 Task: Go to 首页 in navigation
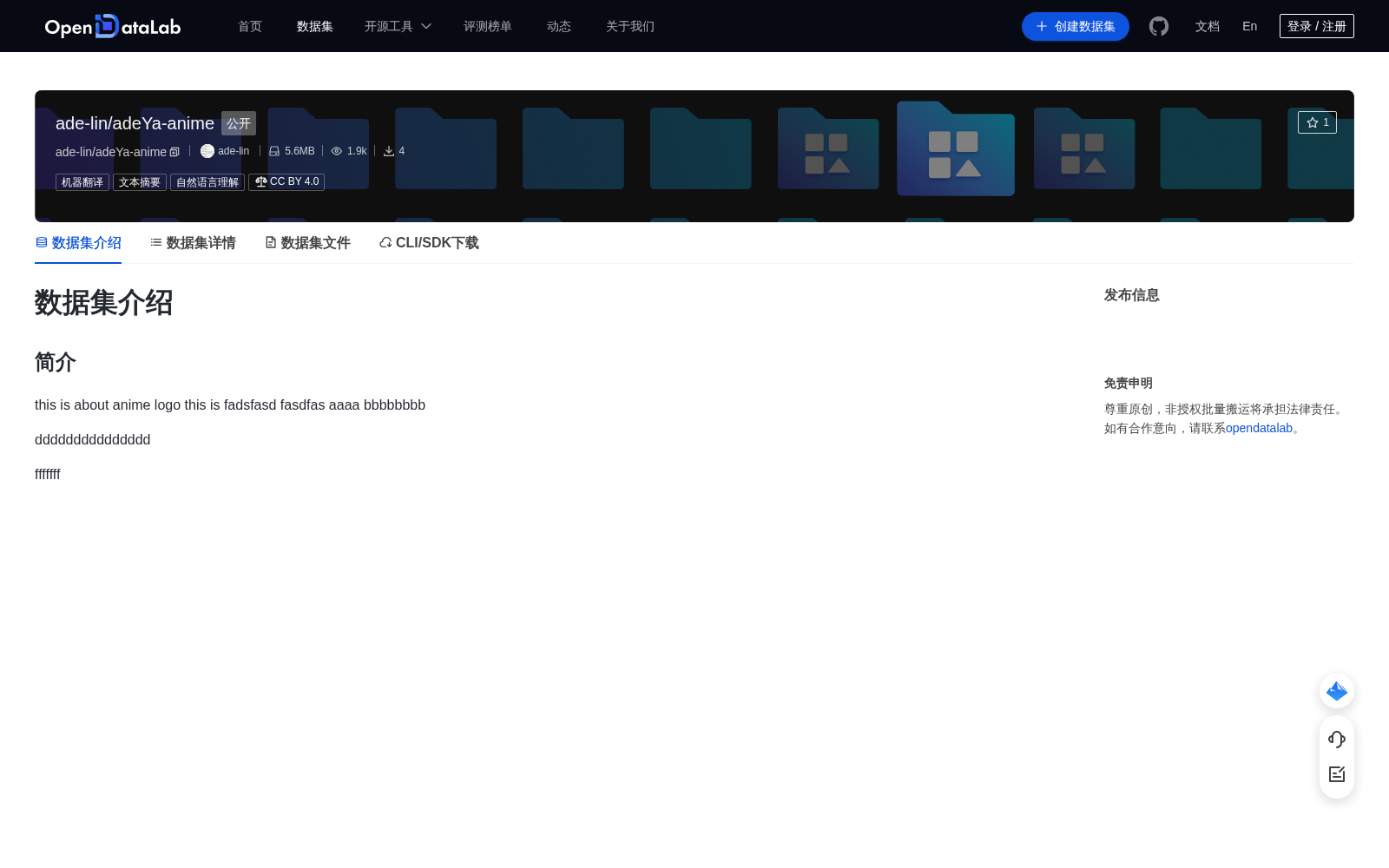pos(250,26)
